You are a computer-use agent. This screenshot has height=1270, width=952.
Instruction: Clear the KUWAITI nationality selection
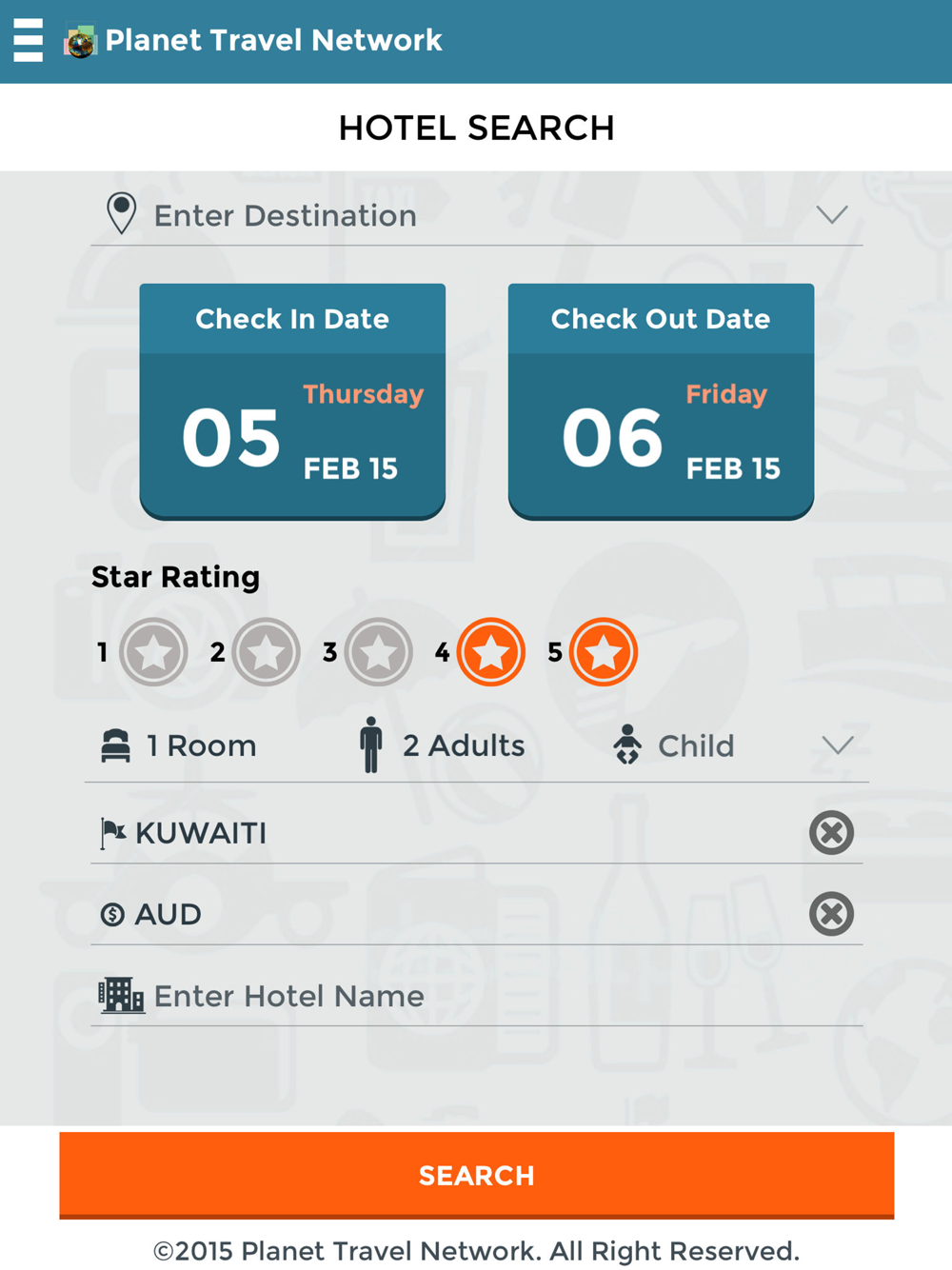(831, 833)
